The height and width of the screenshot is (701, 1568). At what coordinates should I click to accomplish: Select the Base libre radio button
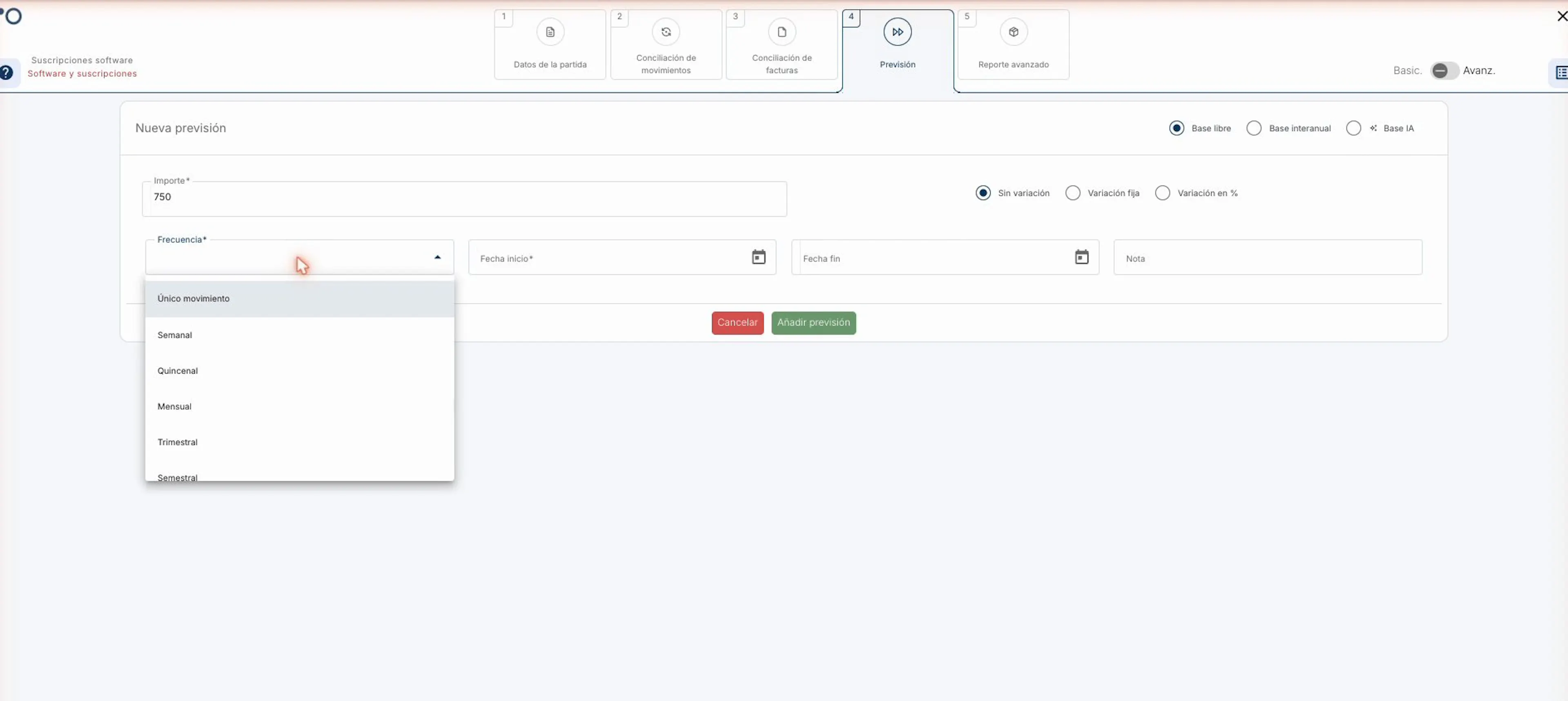pyautogui.click(x=1176, y=128)
